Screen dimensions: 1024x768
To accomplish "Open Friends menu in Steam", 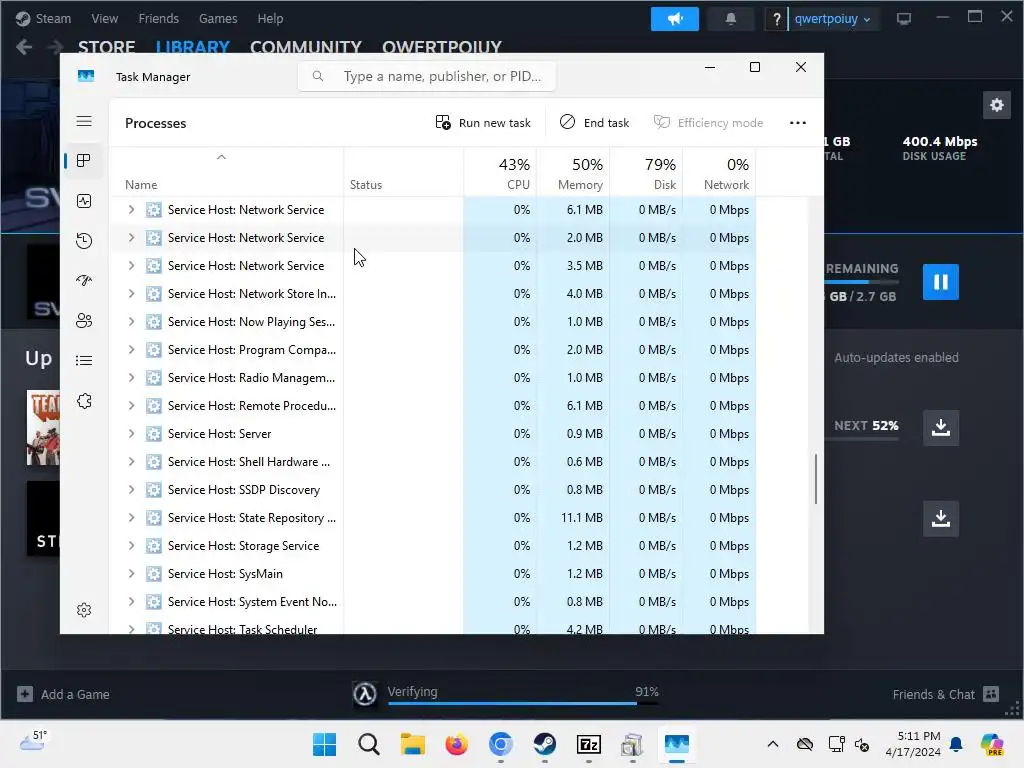I will 158,19.
